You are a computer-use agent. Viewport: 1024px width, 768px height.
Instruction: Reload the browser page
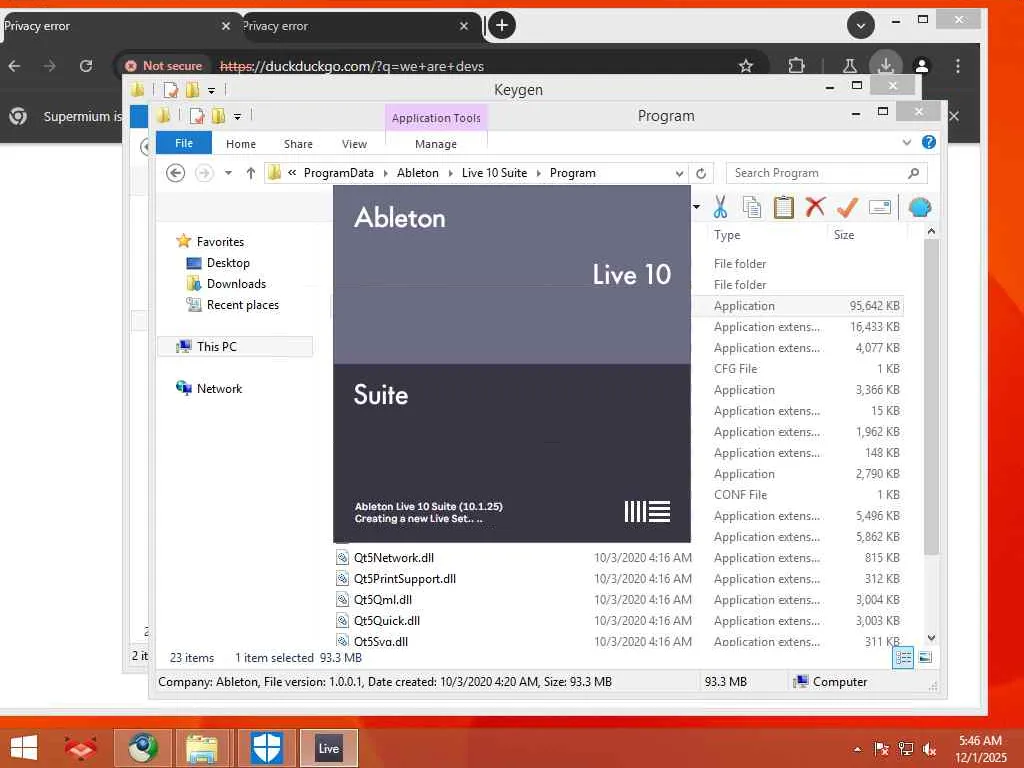click(x=86, y=66)
